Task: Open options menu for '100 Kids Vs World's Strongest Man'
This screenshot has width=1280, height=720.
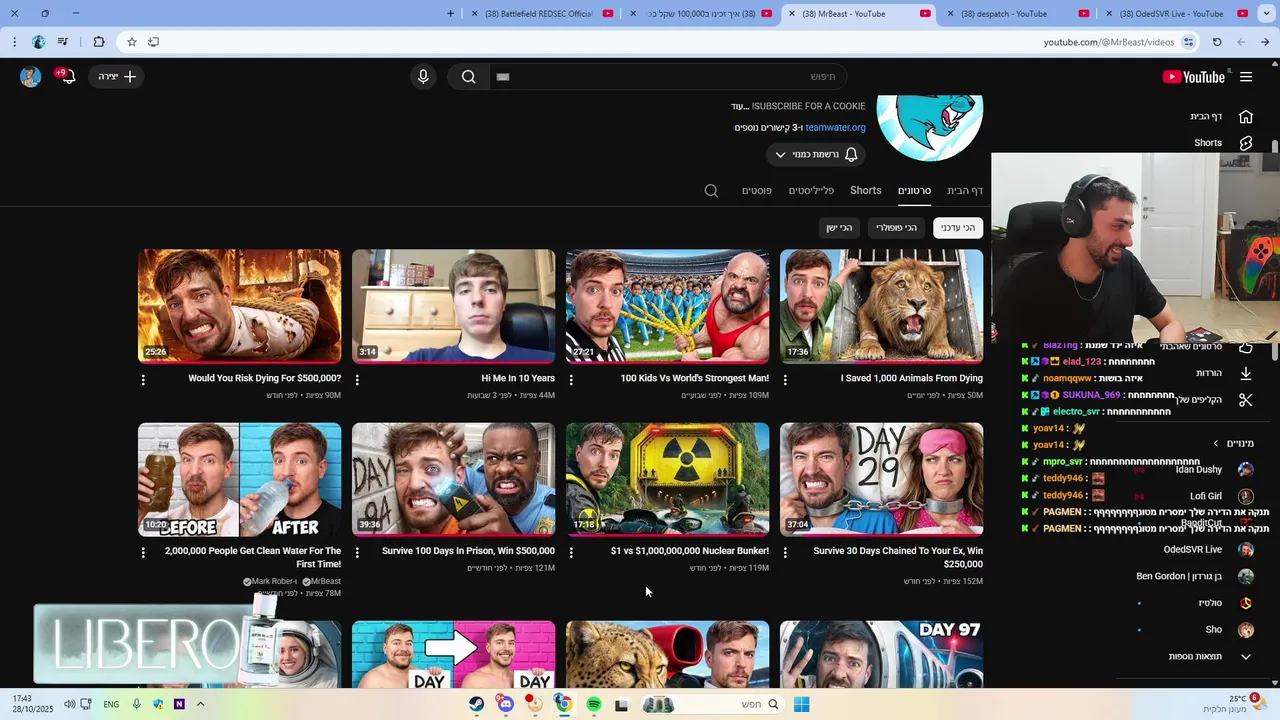Action: point(571,380)
